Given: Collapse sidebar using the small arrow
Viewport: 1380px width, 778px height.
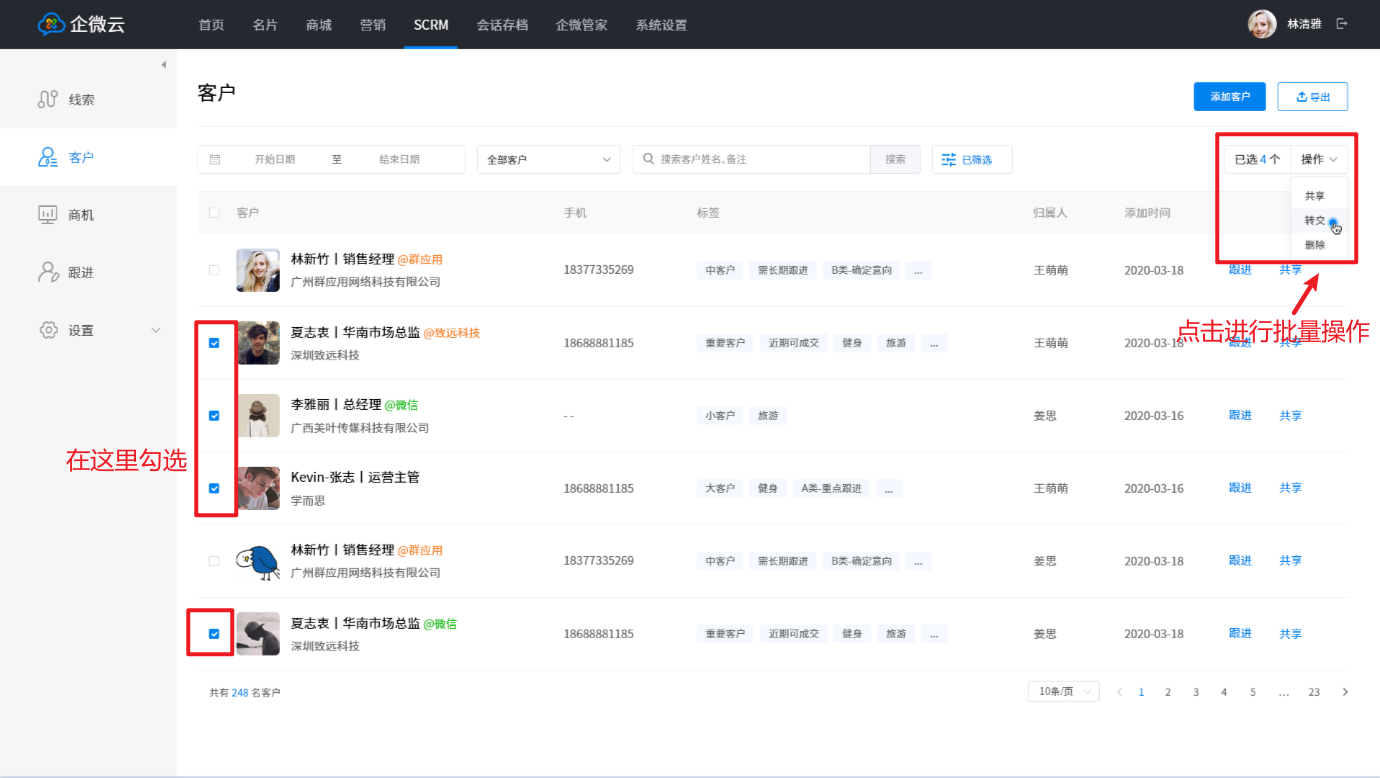Looking at the screenshot, I should [163, 65].
